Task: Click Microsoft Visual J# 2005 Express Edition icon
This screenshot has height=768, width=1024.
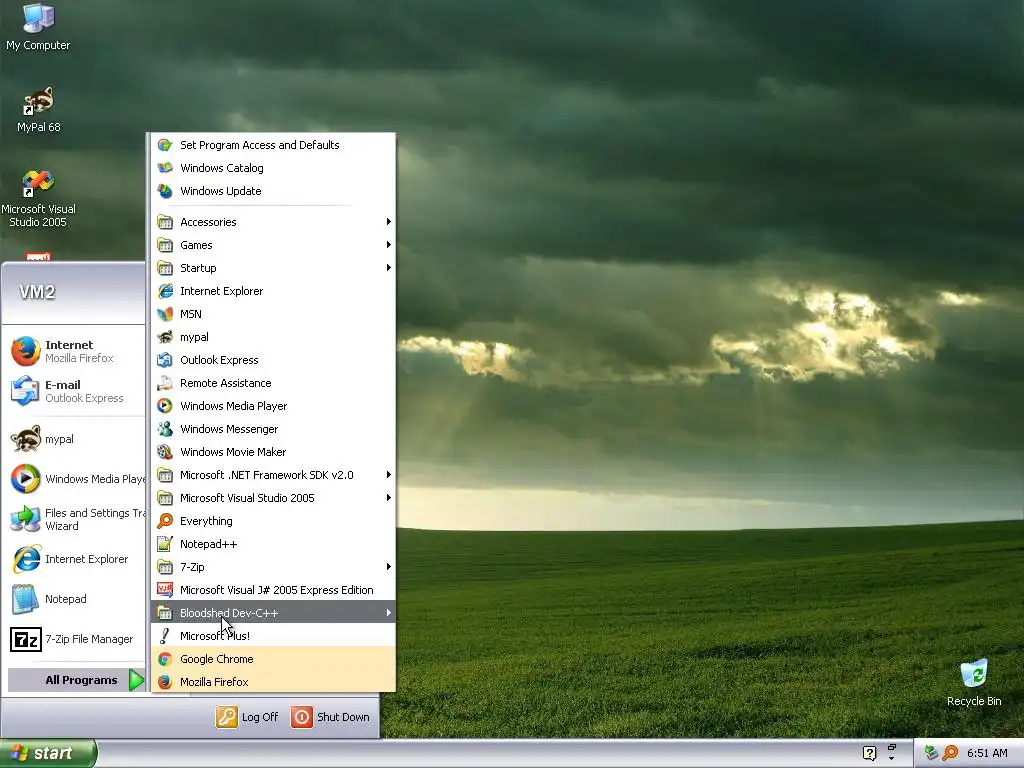Action: pos(165,590)
